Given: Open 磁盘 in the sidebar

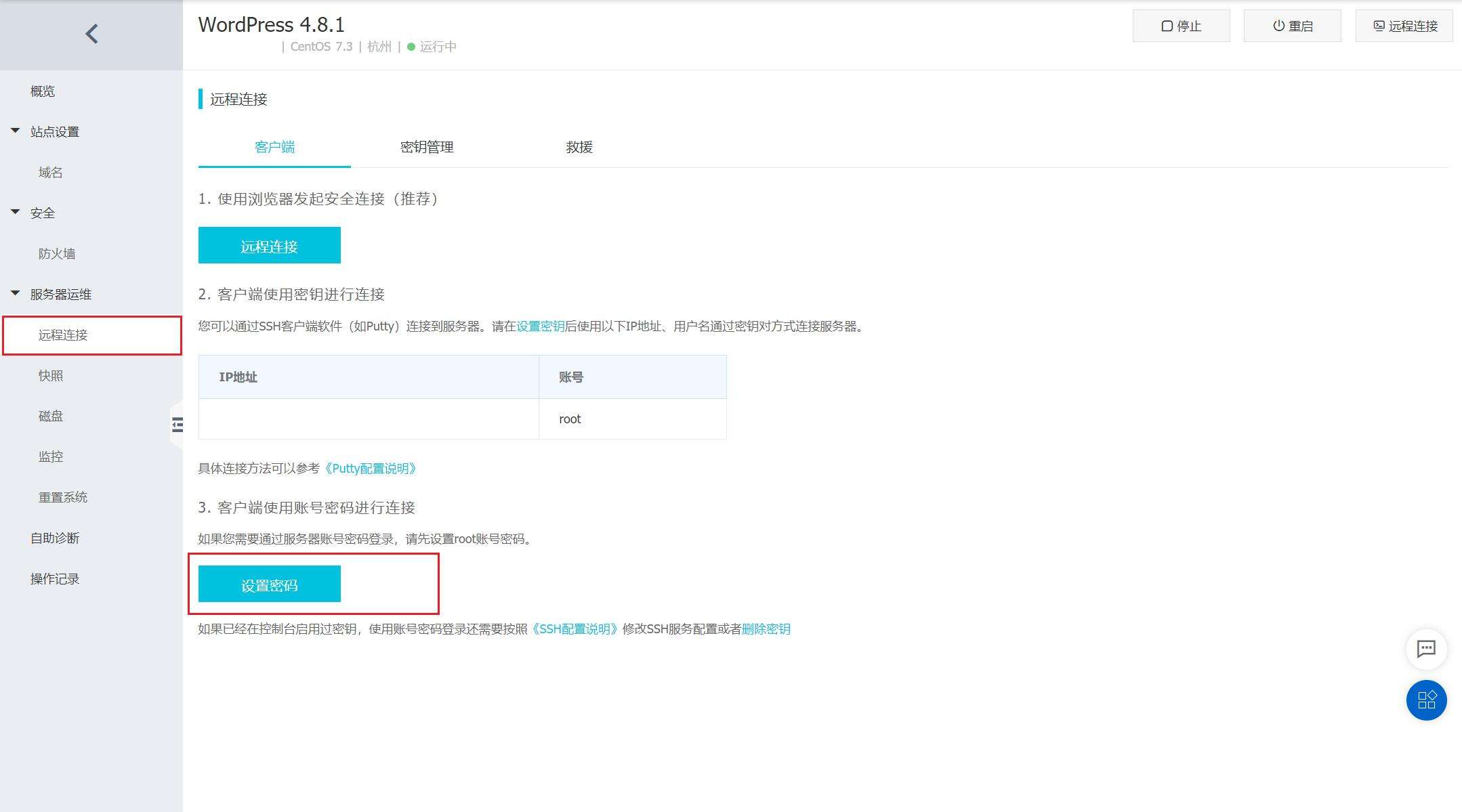Looking at the screenshot, I should point(50,416).
